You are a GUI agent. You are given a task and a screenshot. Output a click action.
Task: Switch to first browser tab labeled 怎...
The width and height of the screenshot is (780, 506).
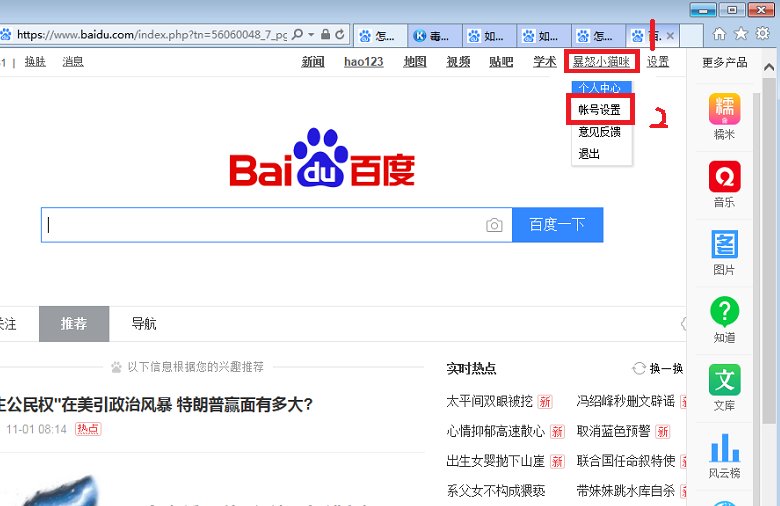coord(381,36)
